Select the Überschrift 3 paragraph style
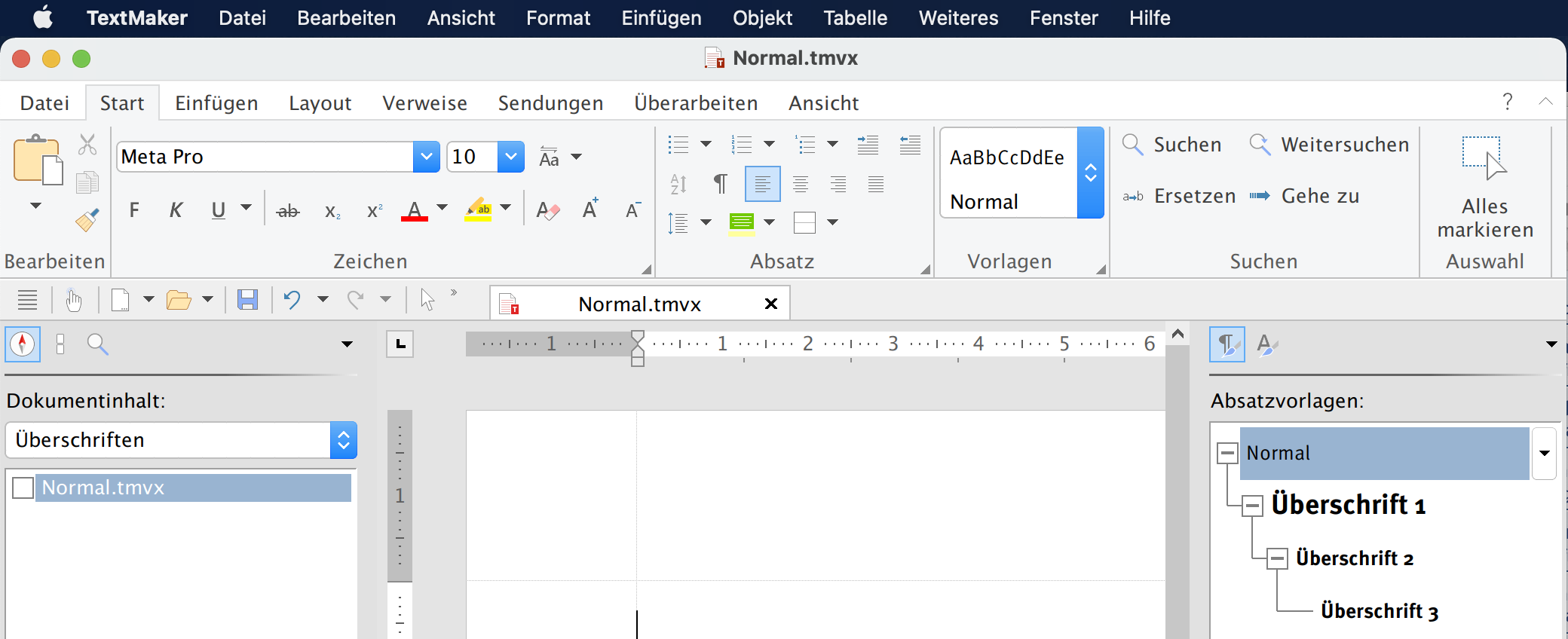This screenshot has width=1568, height=639. 1380,611
